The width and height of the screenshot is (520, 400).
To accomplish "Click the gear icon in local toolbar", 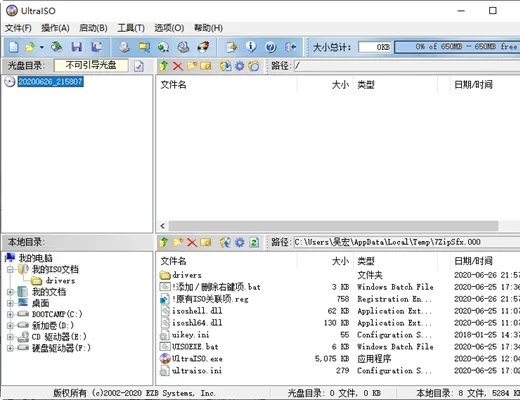I will coord(240,242).
